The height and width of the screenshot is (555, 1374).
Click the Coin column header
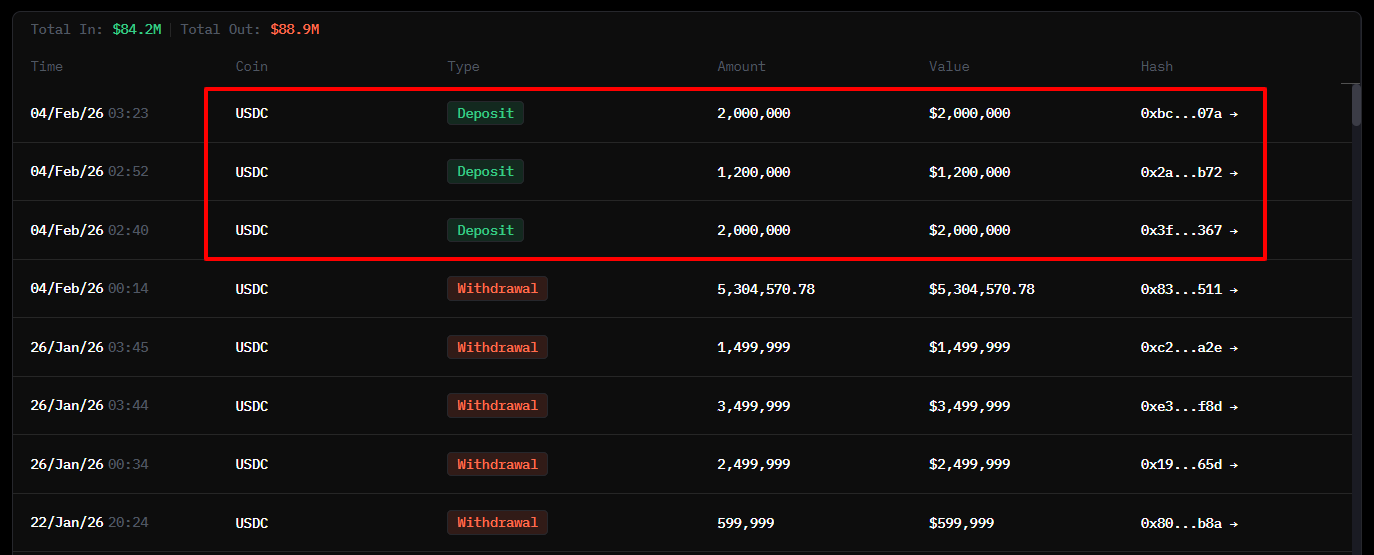click(251, 67)
